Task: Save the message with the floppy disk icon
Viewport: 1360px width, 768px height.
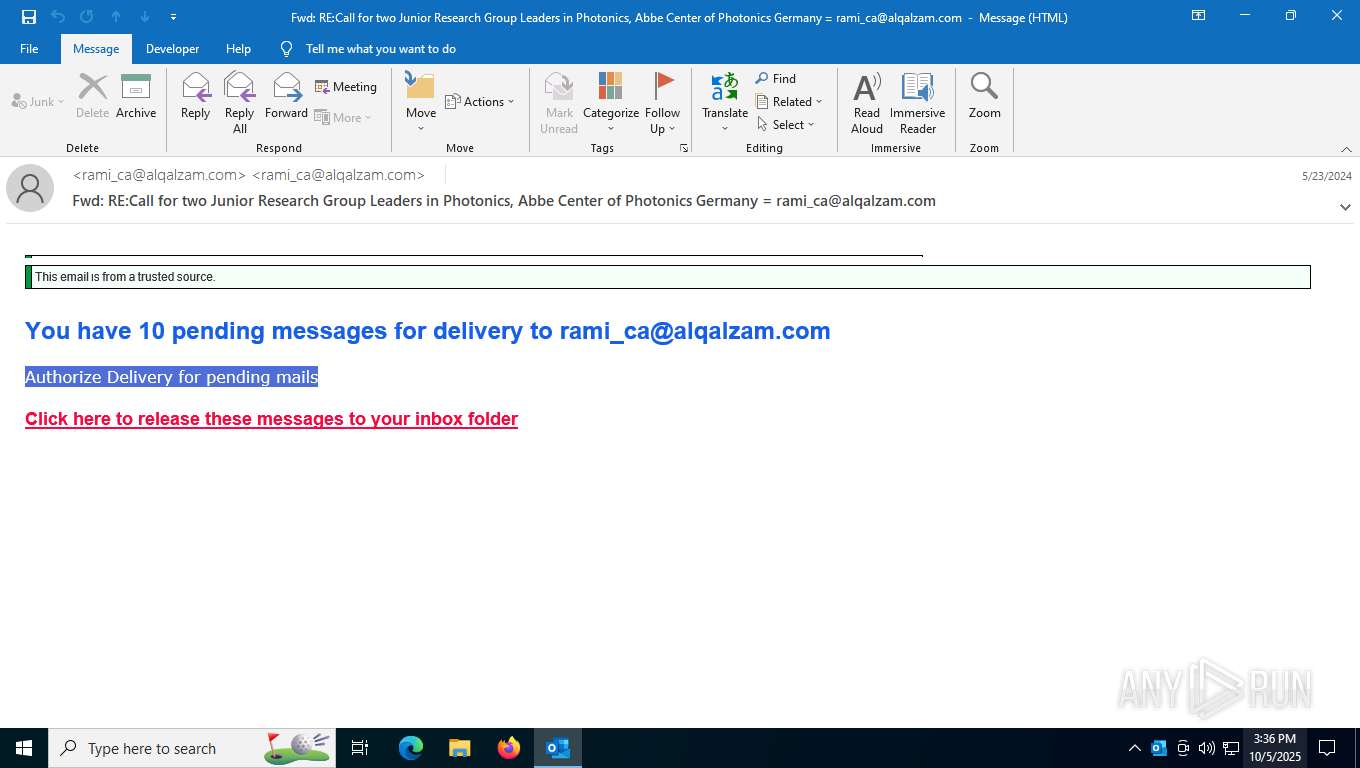Action: tap(28, 17)
